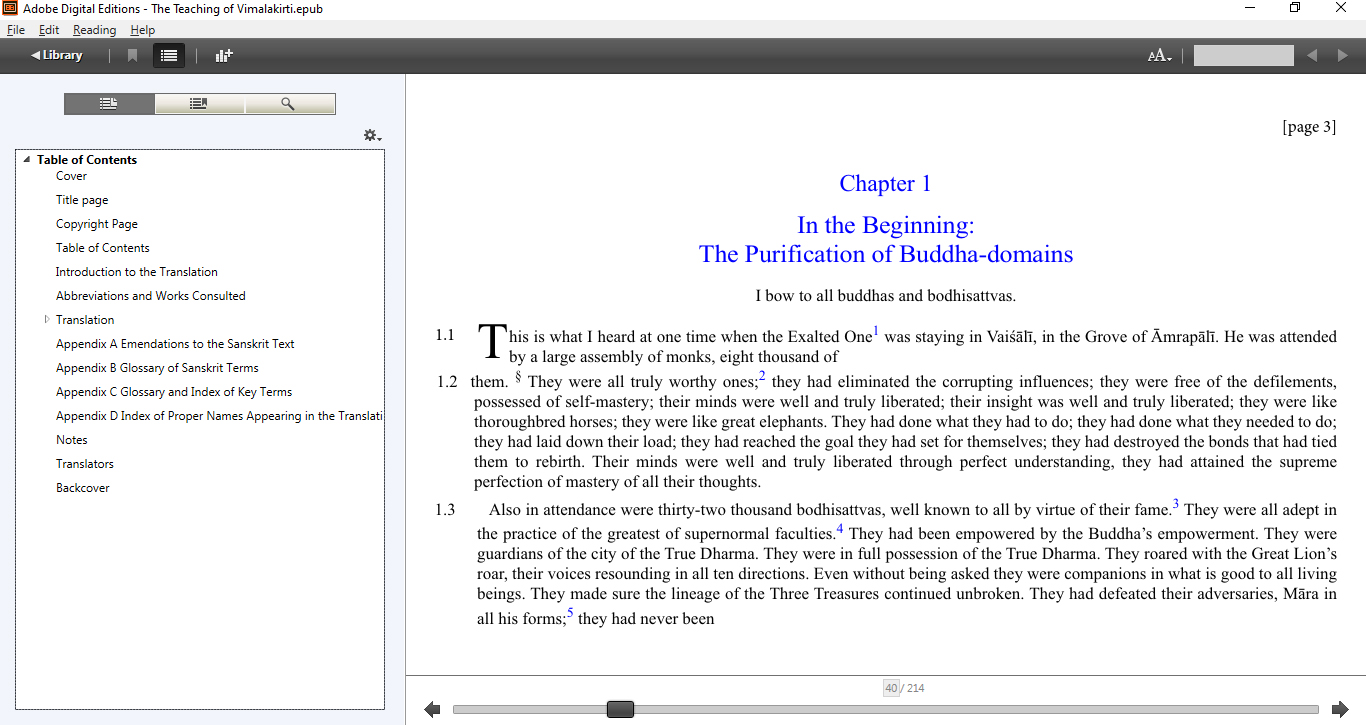Return to the Library view
Screen dimensions: 1366x725
pyautogui.click(x=56, y=55)
